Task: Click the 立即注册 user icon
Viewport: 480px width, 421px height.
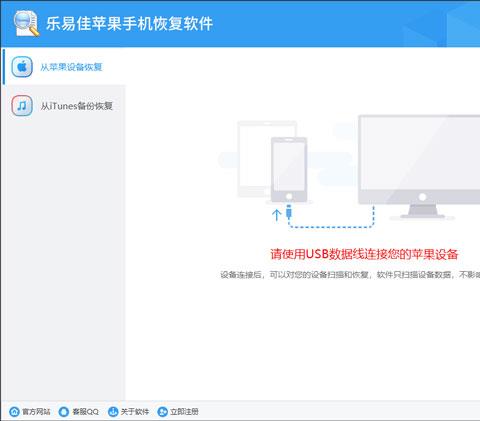Action: (162, 412)
